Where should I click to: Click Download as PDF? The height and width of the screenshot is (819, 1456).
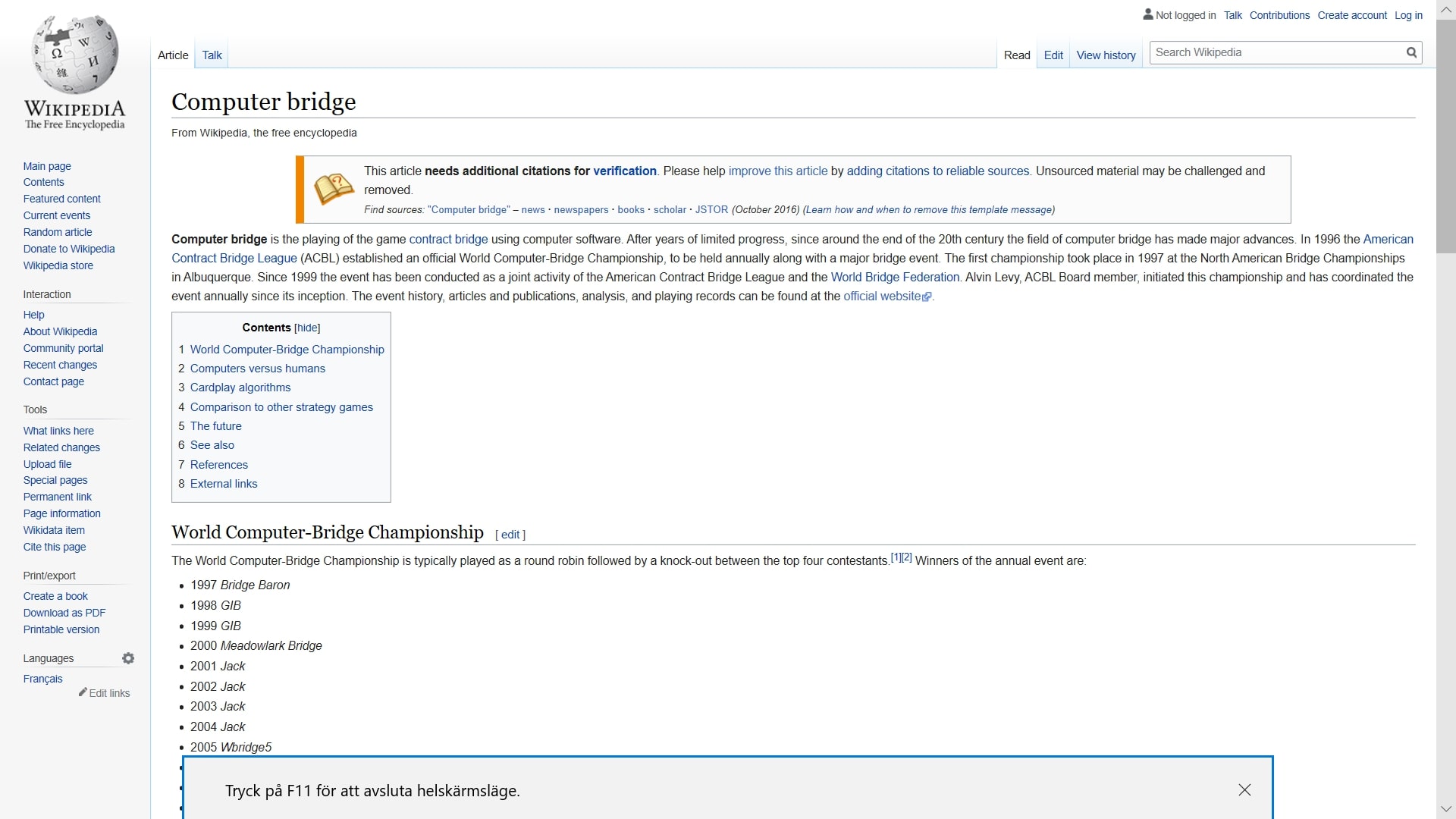[64, 613]
